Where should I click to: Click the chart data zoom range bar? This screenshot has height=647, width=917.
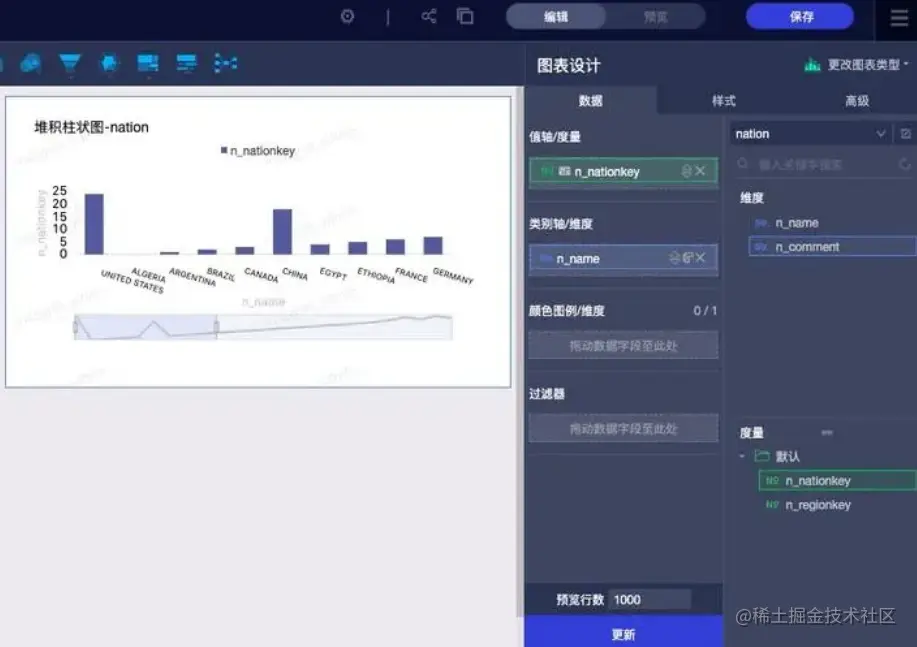(263, 327)
